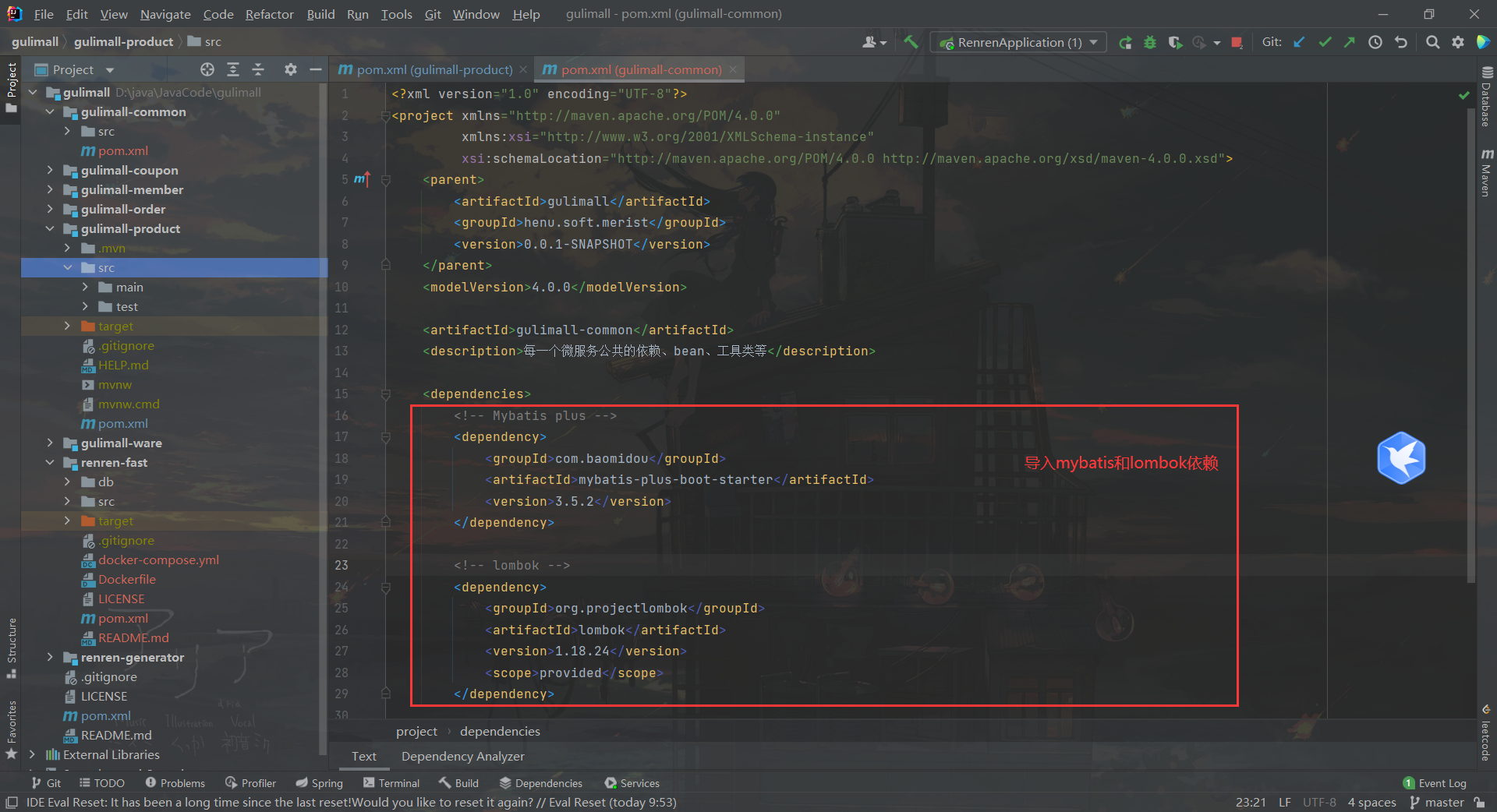Expand all icon in Project panel
The image size is (1497, 812).
[233, 69]
